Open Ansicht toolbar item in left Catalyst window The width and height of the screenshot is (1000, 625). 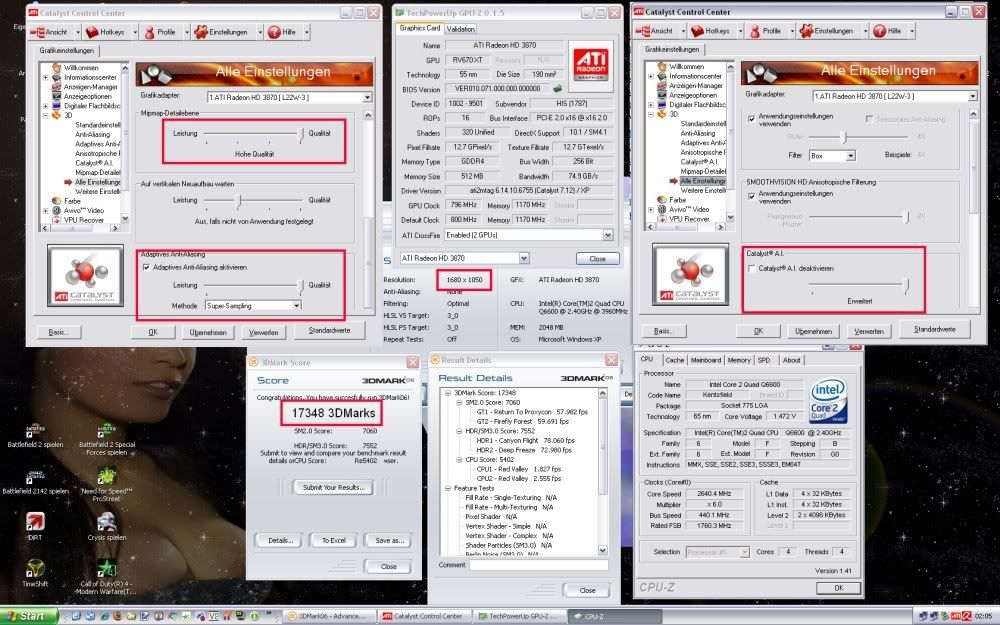pyautogui.click(x=51, y=32)
